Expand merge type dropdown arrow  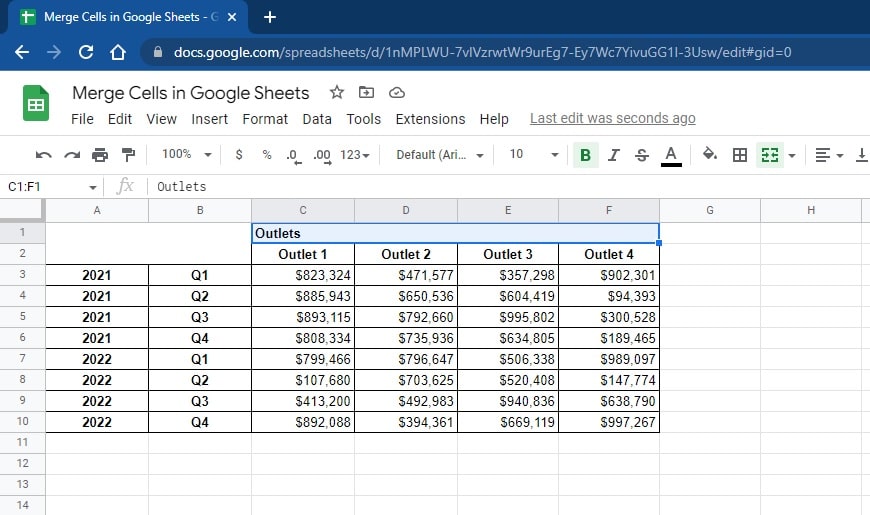coord(792,155)
